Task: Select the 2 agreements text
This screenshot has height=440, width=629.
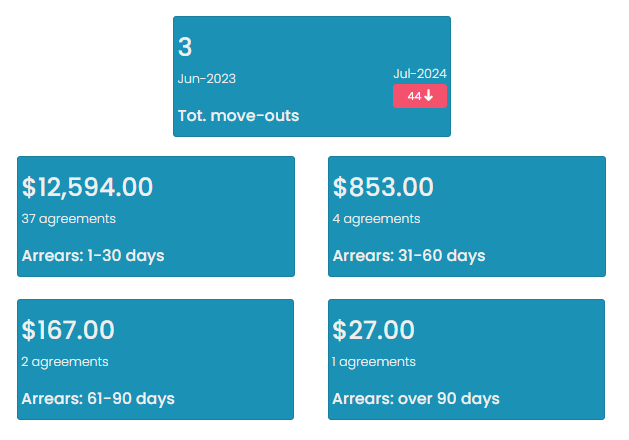Action: pos(65,362)
